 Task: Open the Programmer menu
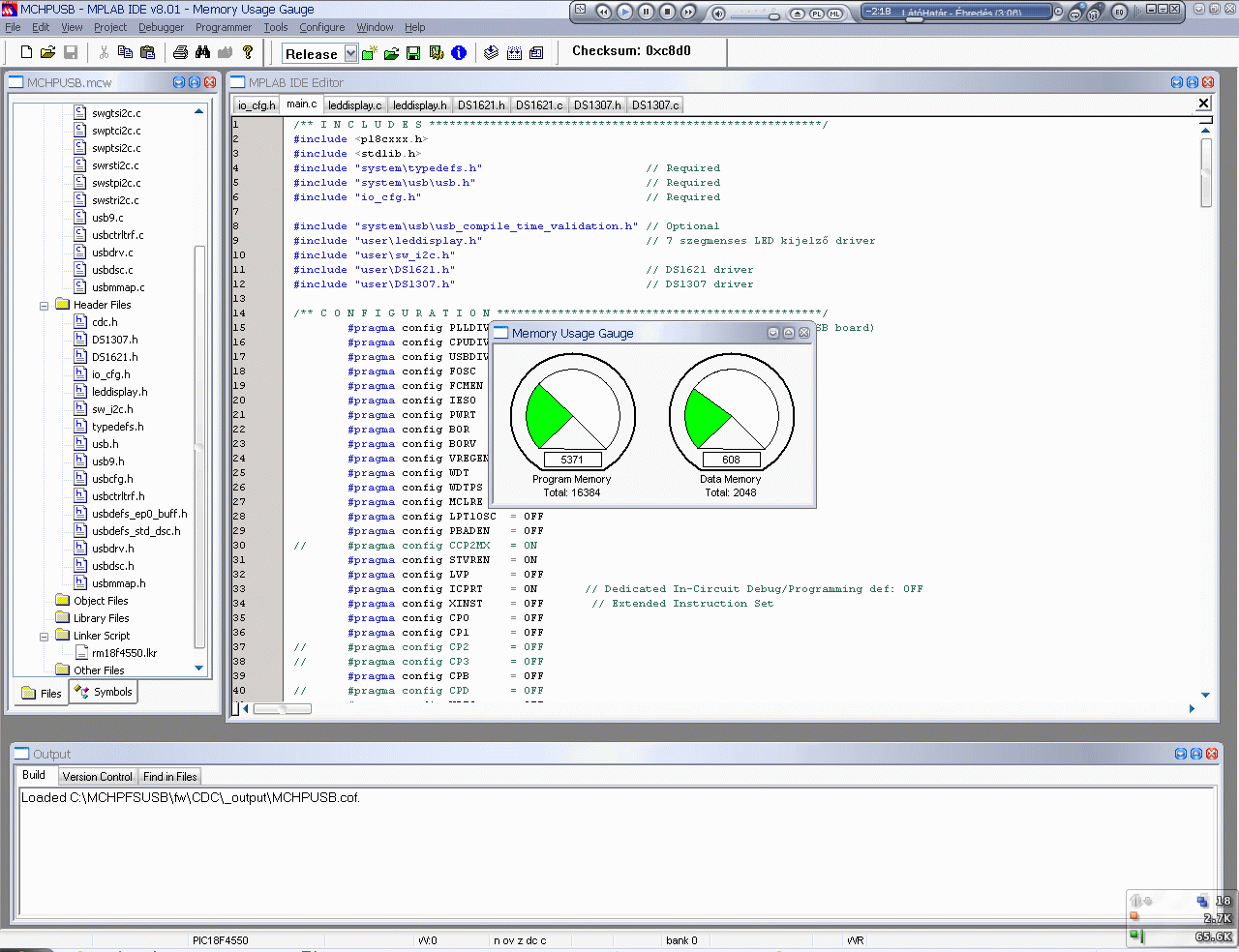(224, 27)
